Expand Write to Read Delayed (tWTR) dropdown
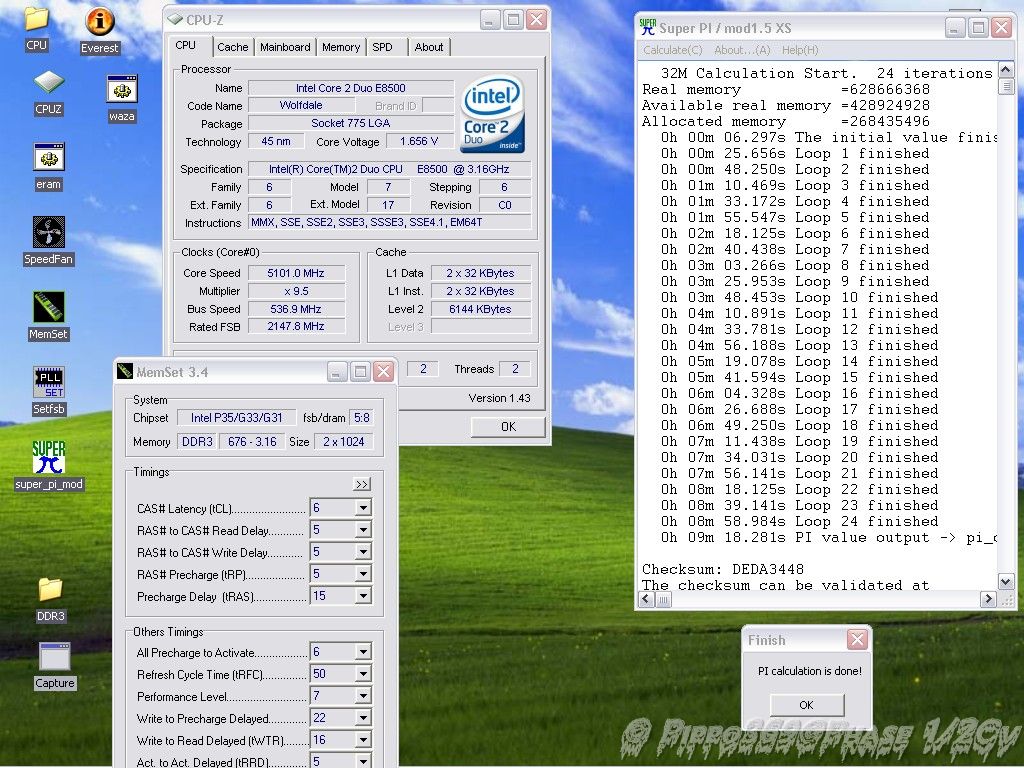This screenshot has width=1024, height=768. [x=364, y=739]
